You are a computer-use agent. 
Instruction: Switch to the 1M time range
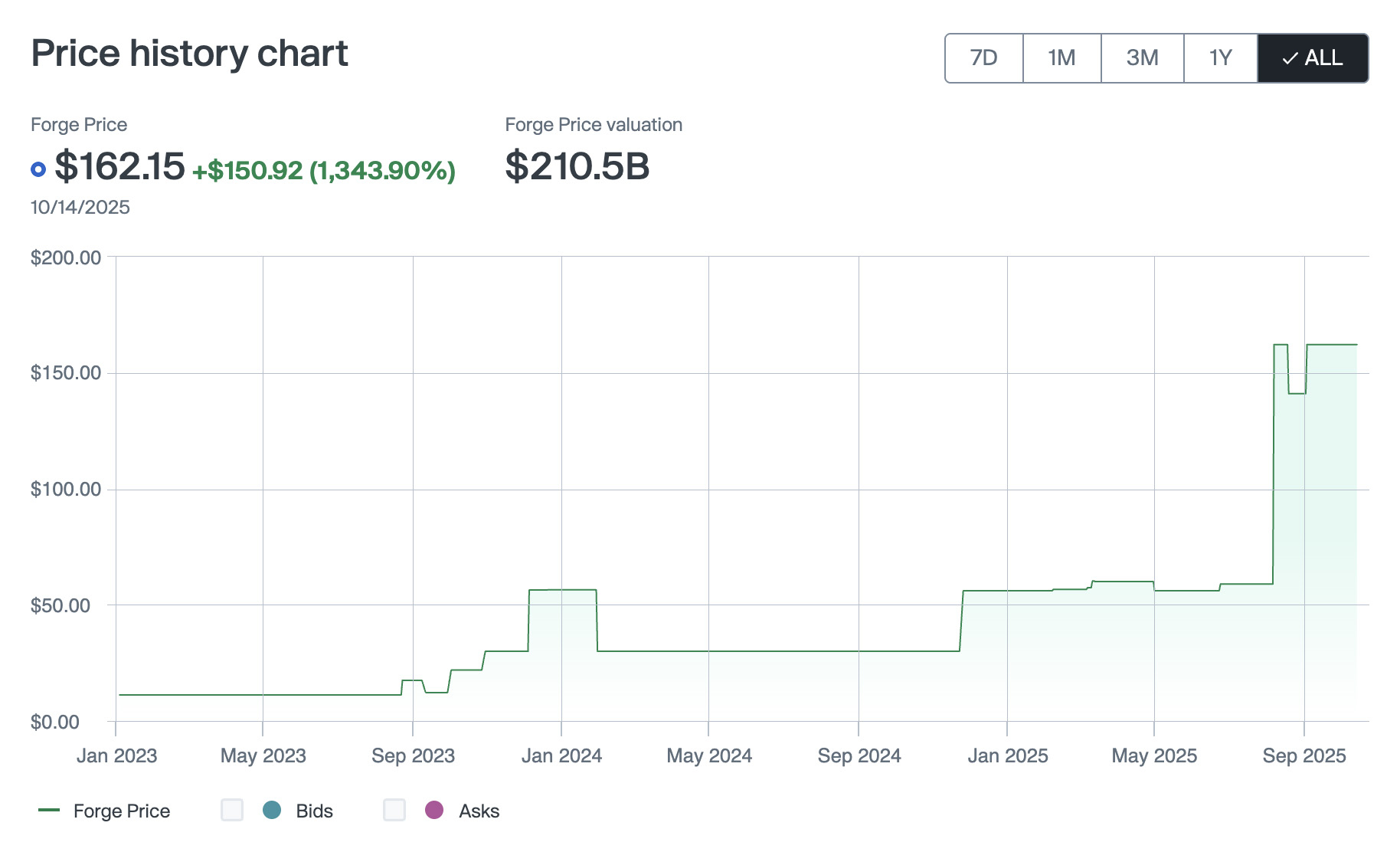pos(1061,58)
